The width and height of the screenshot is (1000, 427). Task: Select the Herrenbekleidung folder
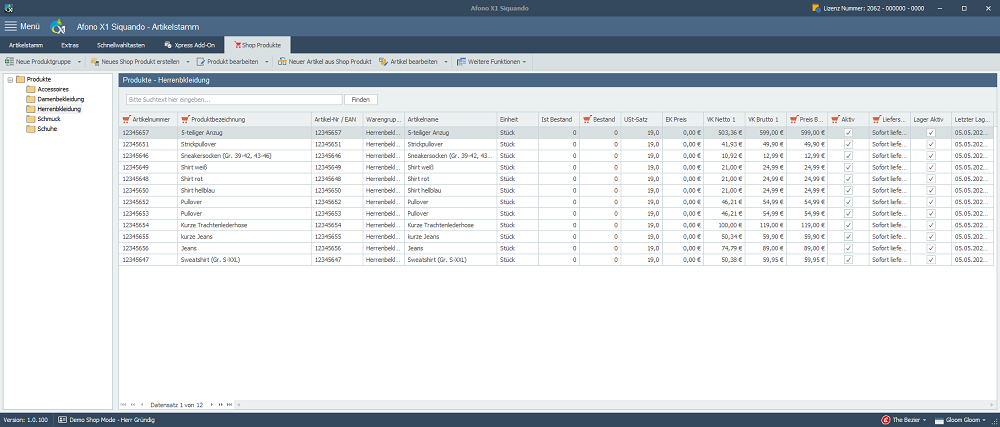coord(54,109)
